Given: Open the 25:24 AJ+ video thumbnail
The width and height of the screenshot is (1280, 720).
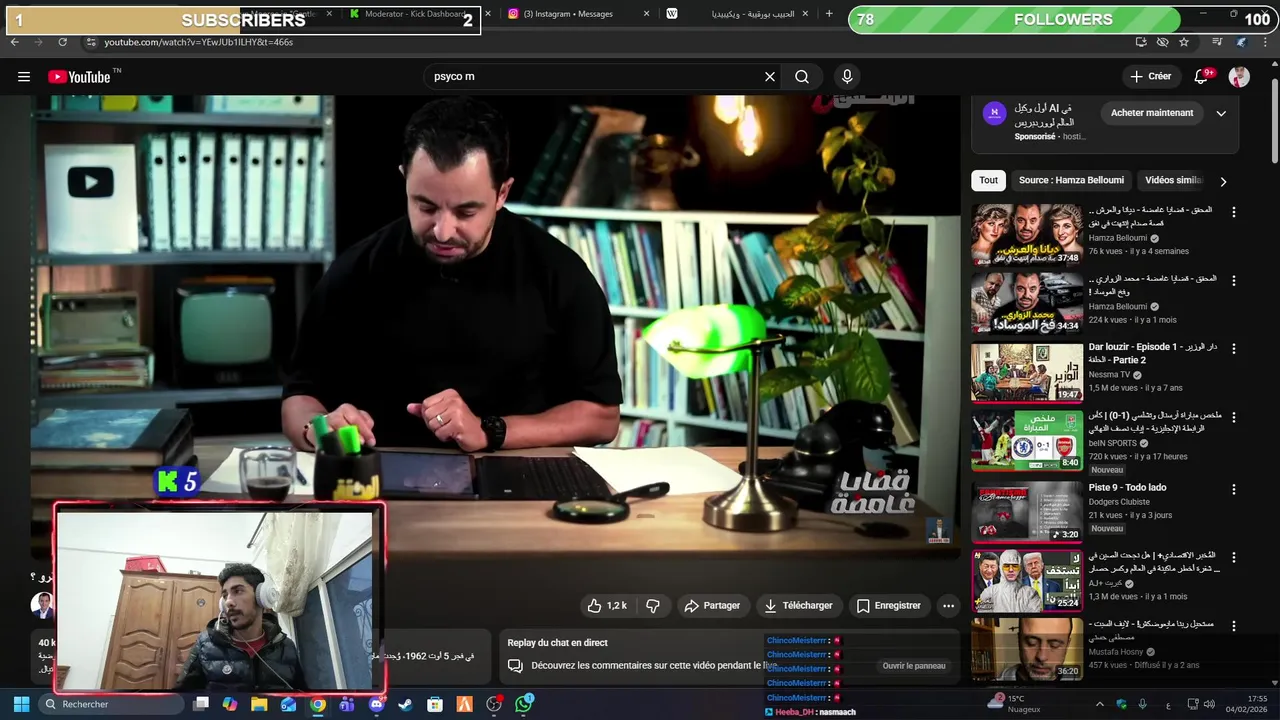Looking at the screenshot, I should 1026,580.
